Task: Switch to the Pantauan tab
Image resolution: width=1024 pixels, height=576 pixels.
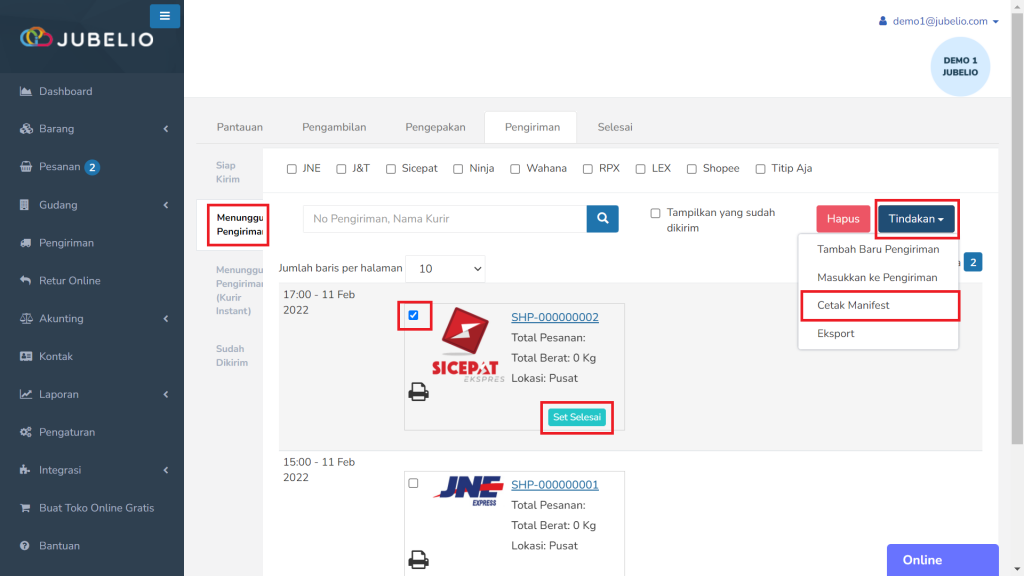Action: pos(240,127)
